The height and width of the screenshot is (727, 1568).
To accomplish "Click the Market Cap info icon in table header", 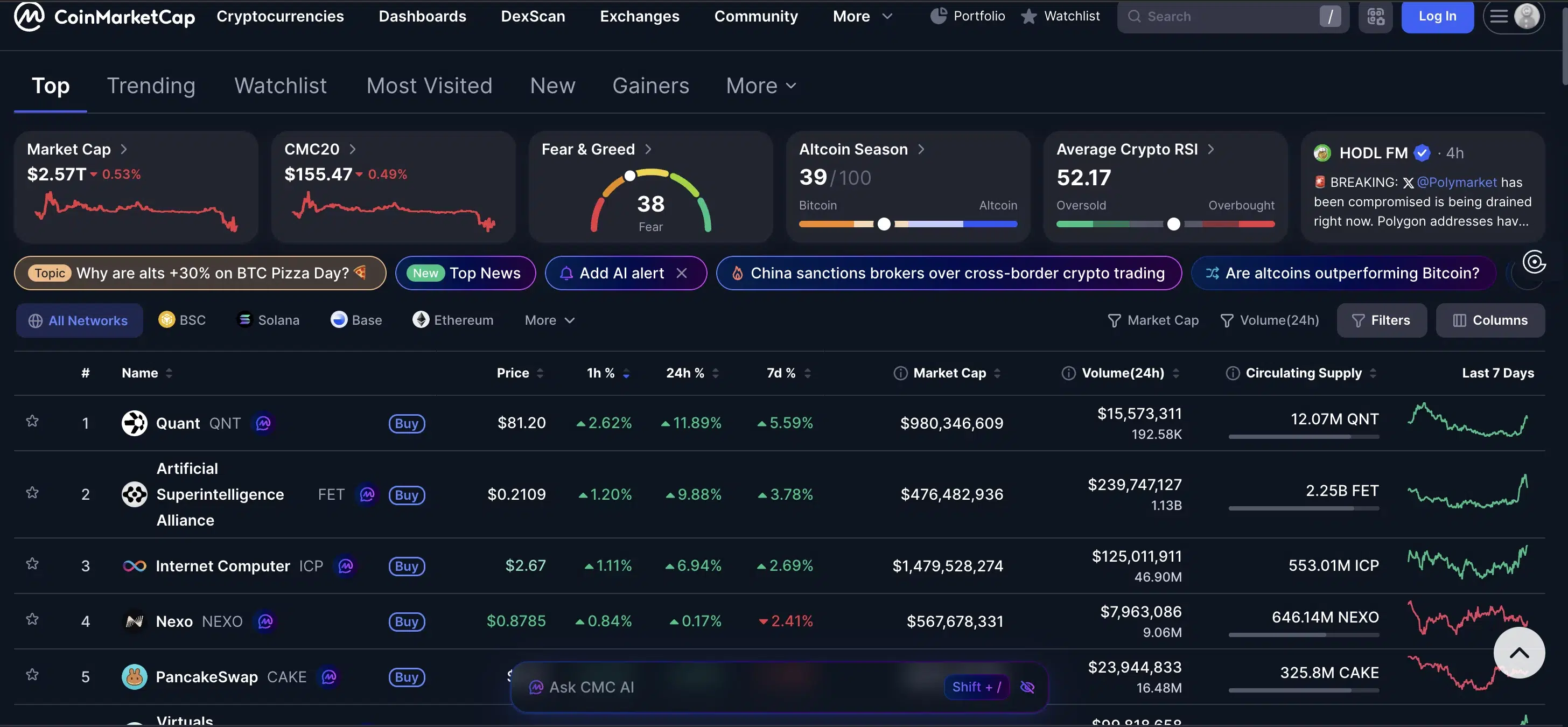I will (900, 373).
